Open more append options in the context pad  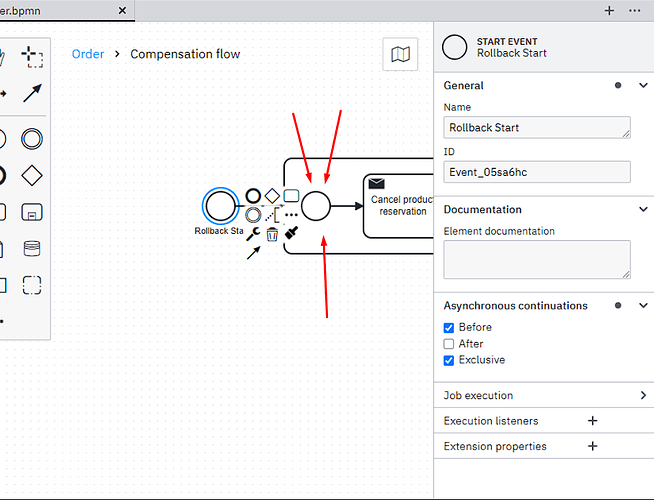pos(291,215)
